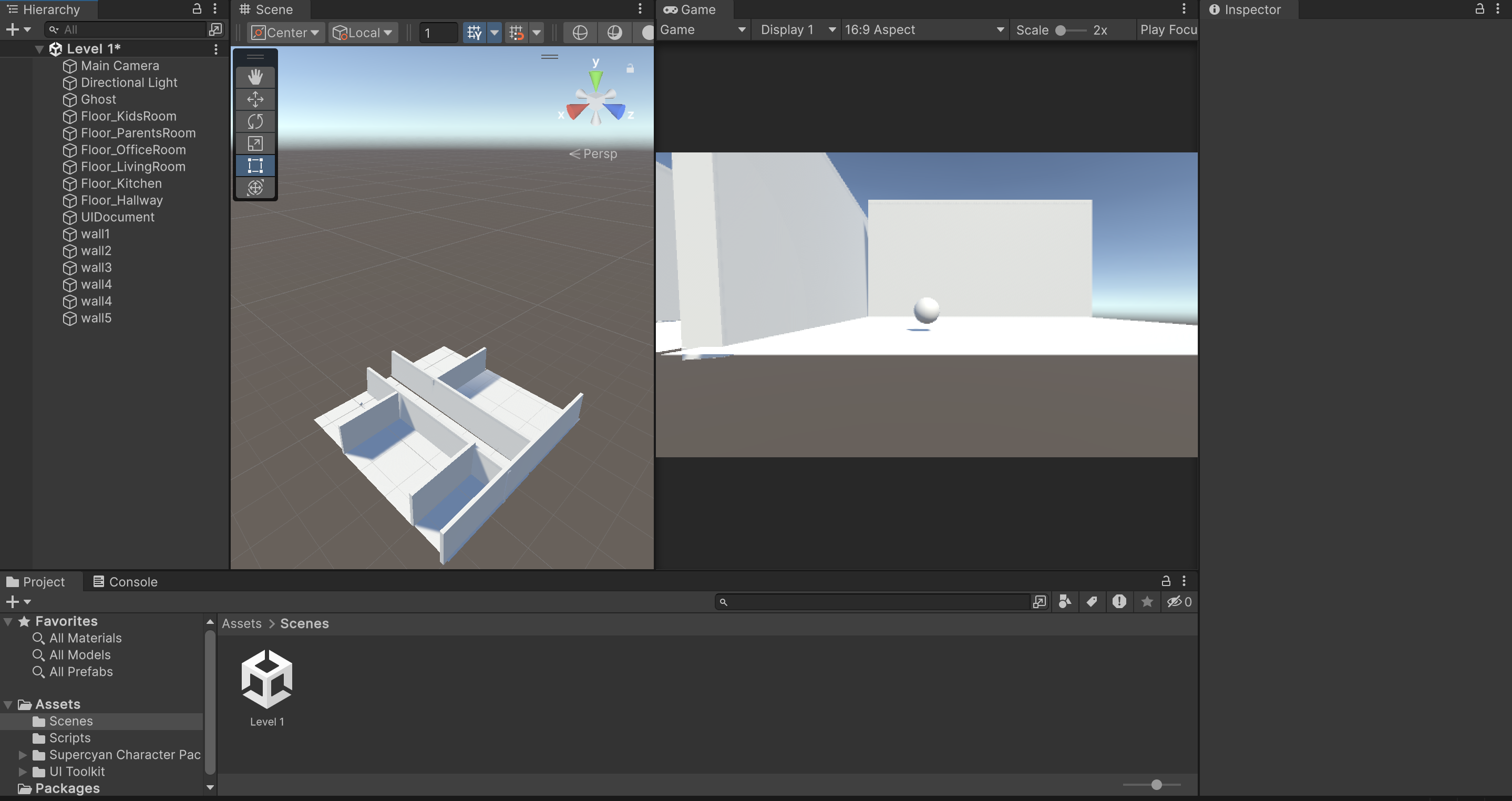Collapse the Level 1 scene hierarchy
This screenshot has width=1512, height=801.
[x=39, y=49]
